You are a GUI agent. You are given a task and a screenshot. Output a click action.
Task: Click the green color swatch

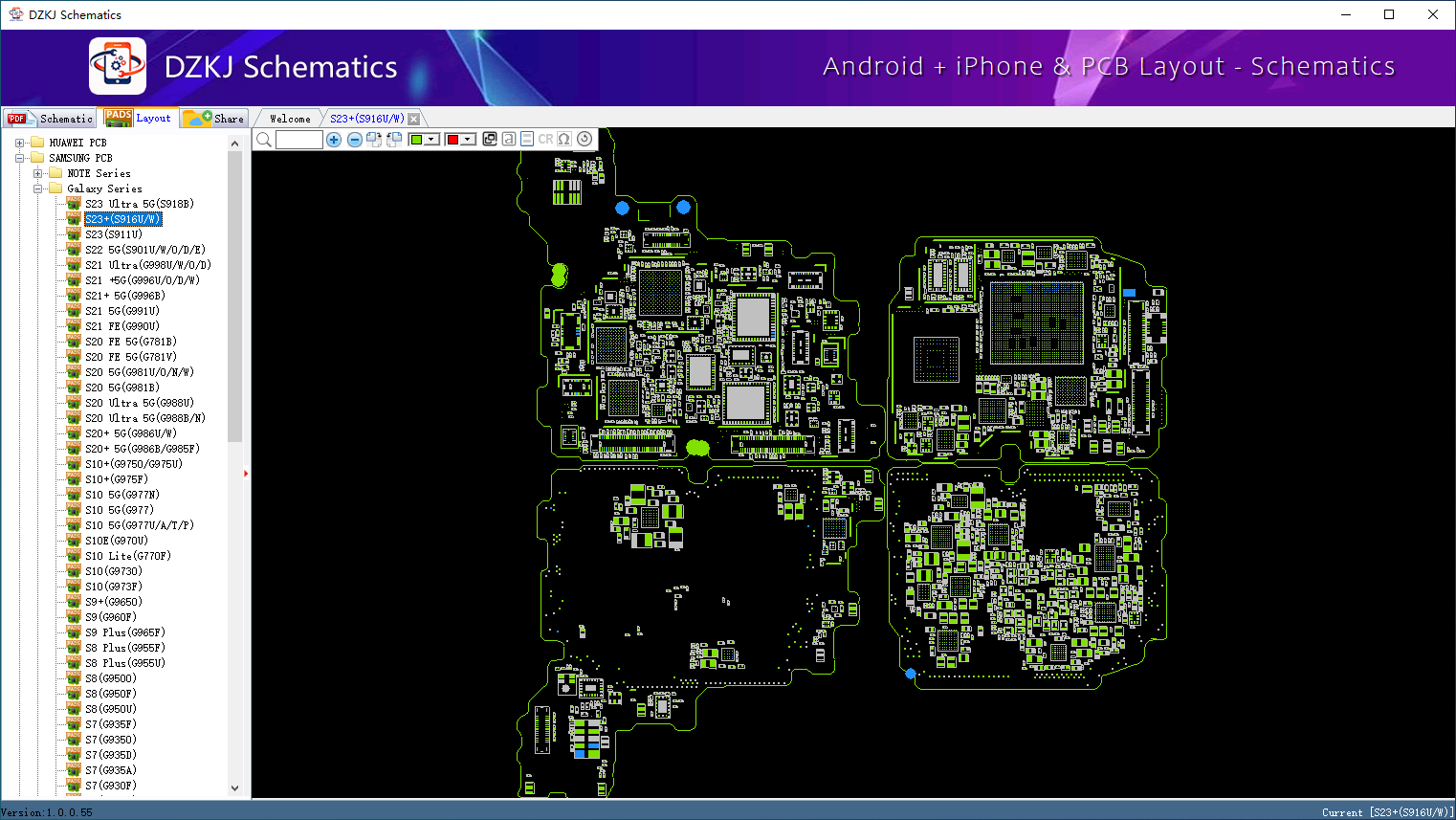(x=416, y=140)
